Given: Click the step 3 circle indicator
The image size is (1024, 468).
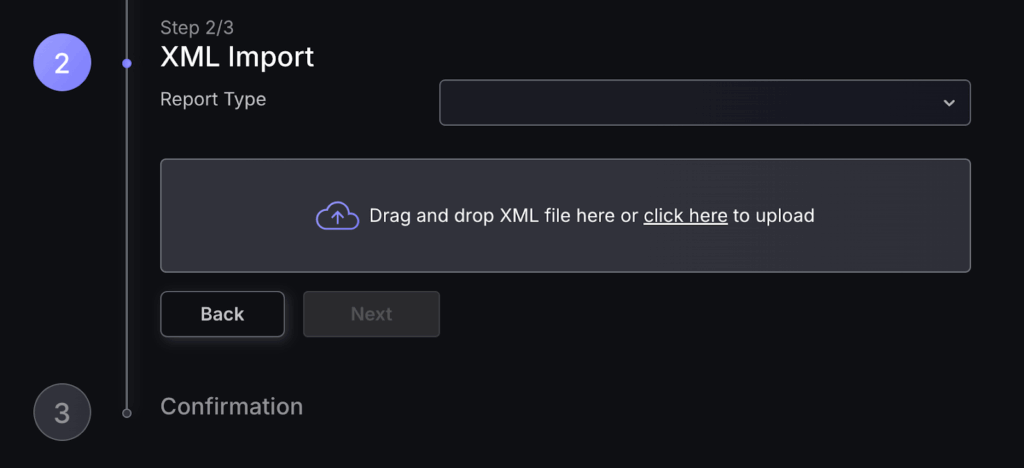Looking at the screenshot, I should (62, 412).
